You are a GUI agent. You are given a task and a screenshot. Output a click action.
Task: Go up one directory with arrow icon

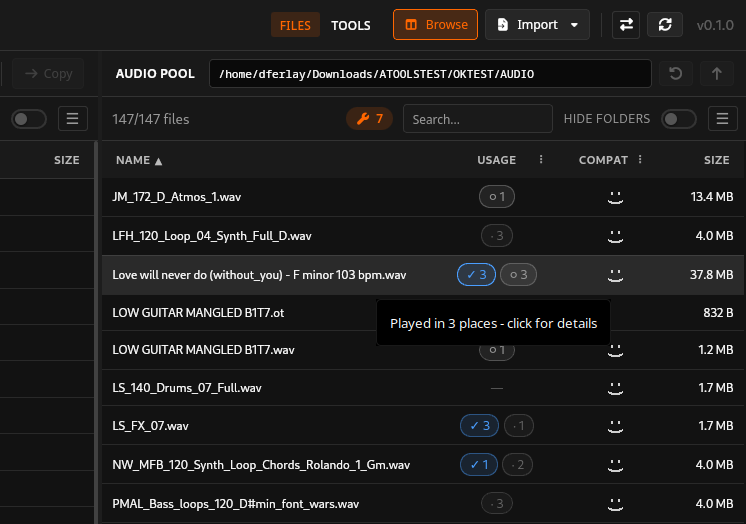pyautogui.click(x=717, y=74)
